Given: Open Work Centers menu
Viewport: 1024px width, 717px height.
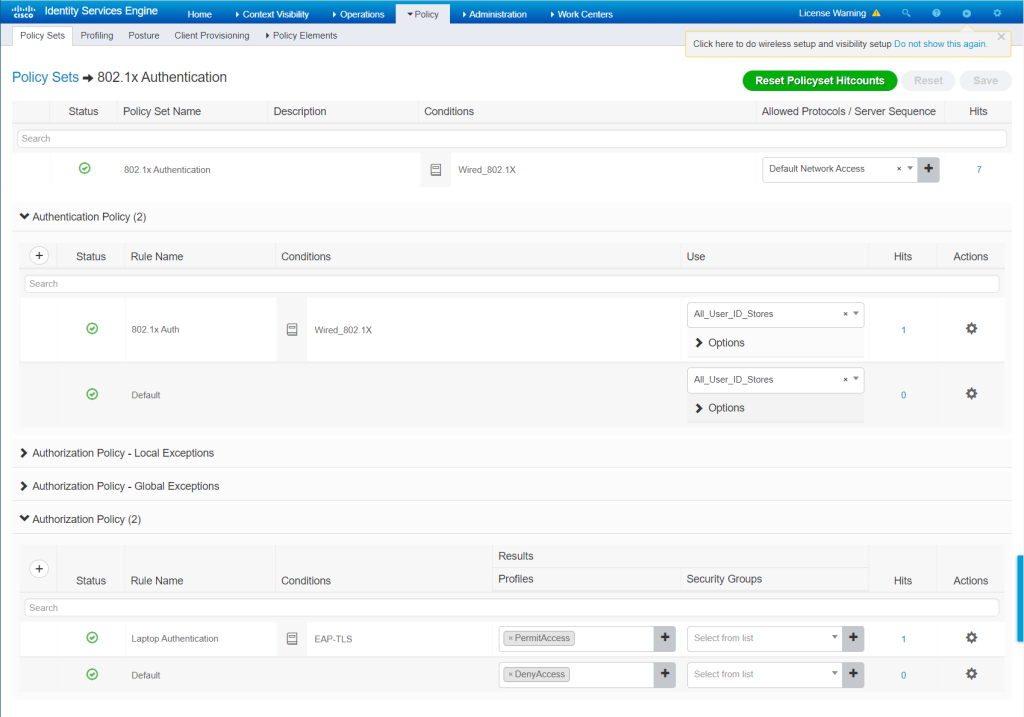Looking at the screenshot, I should (581, 14).
